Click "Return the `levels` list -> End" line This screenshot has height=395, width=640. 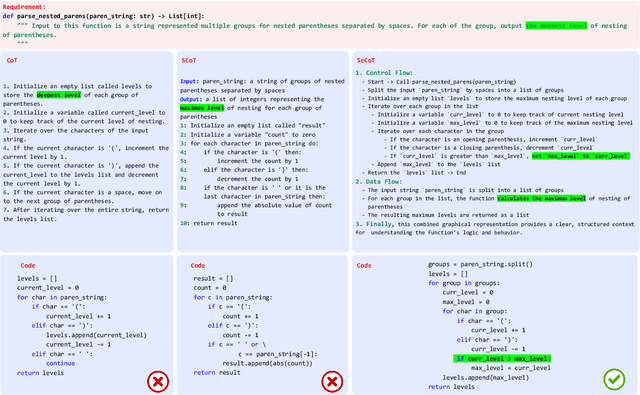click(413, 173)
